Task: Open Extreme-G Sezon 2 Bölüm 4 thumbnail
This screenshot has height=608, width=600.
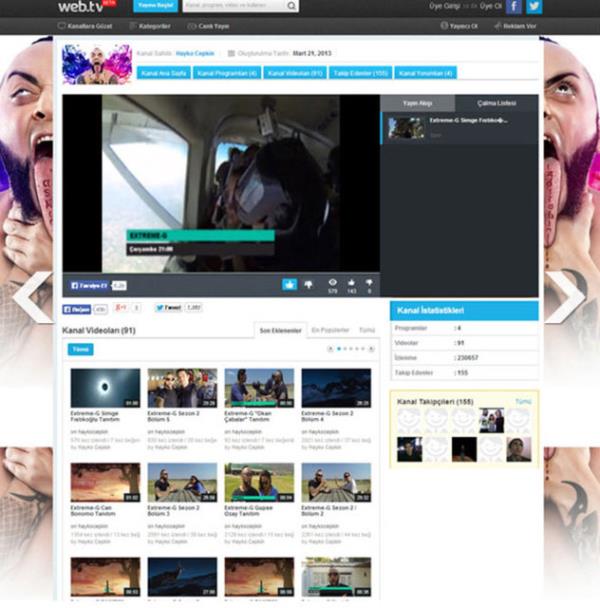Action: [336, 388]
